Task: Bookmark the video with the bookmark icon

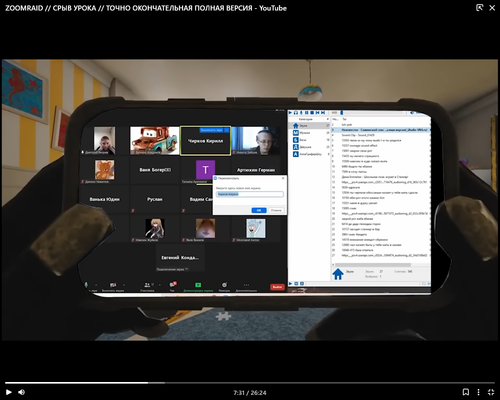Action: pyautogui.click(x=466, y=392)
